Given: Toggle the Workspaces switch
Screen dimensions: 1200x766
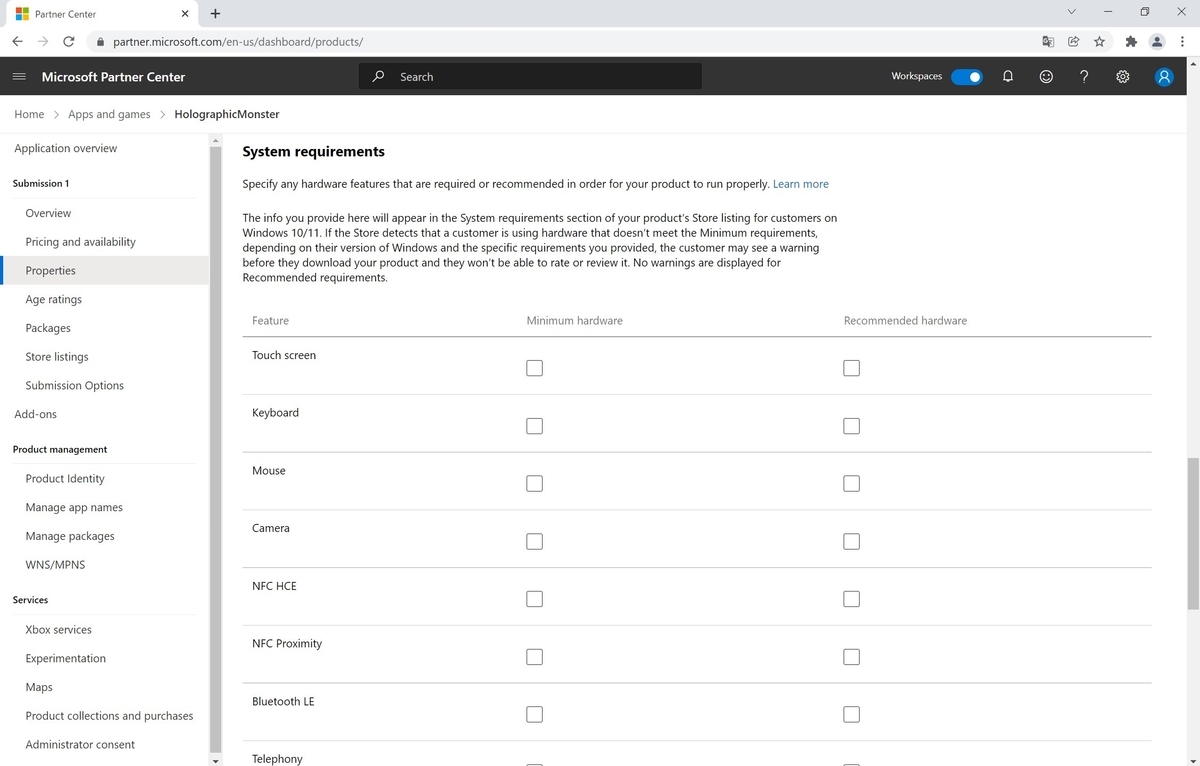Looking at the screenshot, I should coord(967,77).
